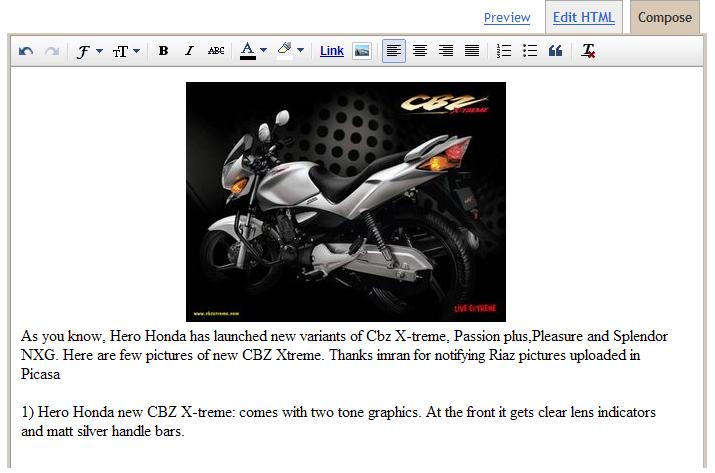
Task: Apply the black text color swatch
Action: [x=248, y=51]
